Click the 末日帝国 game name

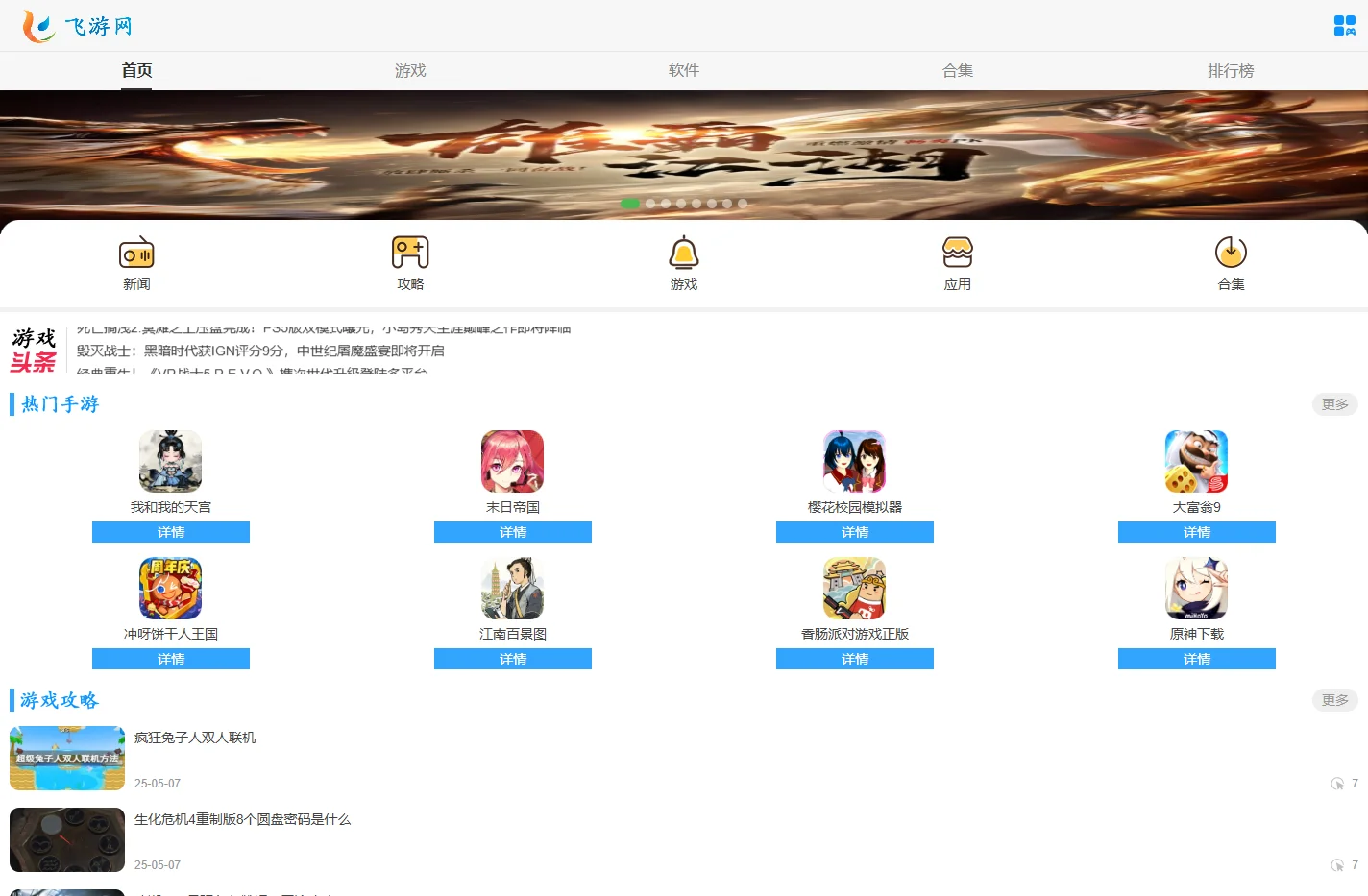point(513,507)
